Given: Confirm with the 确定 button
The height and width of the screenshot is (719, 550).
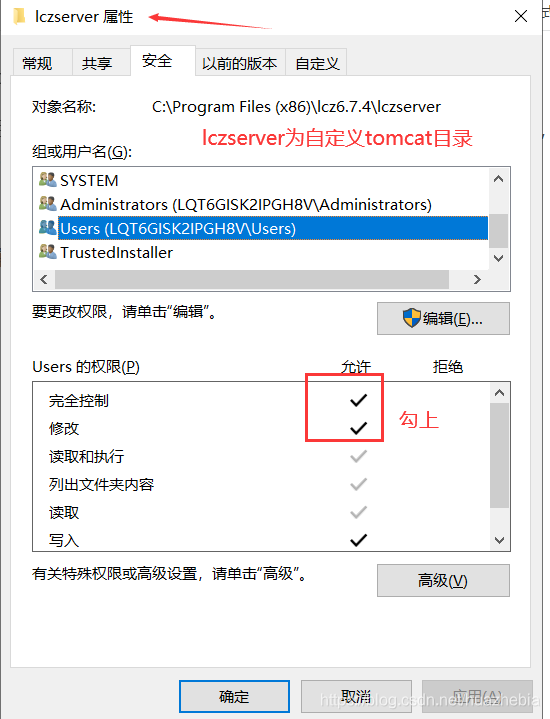Looking at the screenshot, I should click(234, 697).
